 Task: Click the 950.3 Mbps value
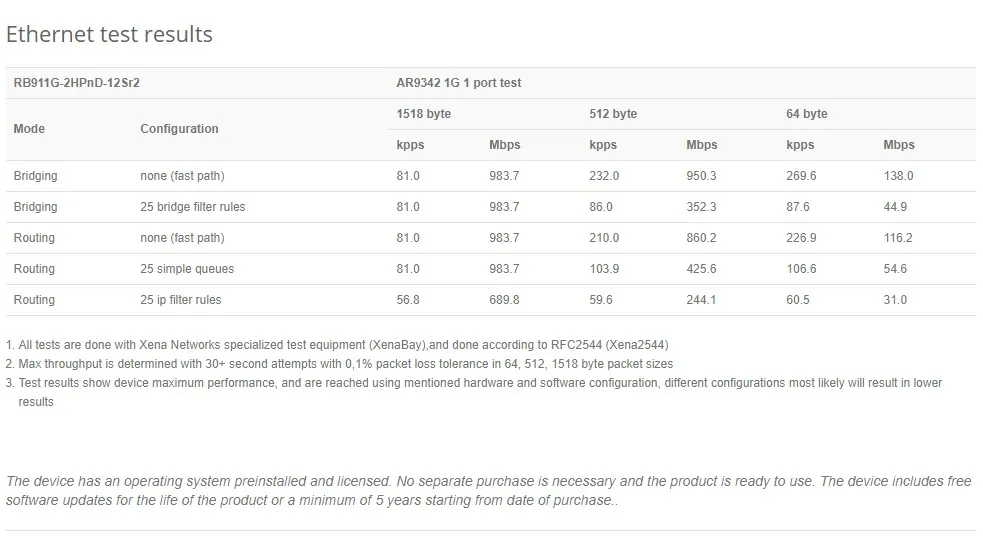pos(701,176)
